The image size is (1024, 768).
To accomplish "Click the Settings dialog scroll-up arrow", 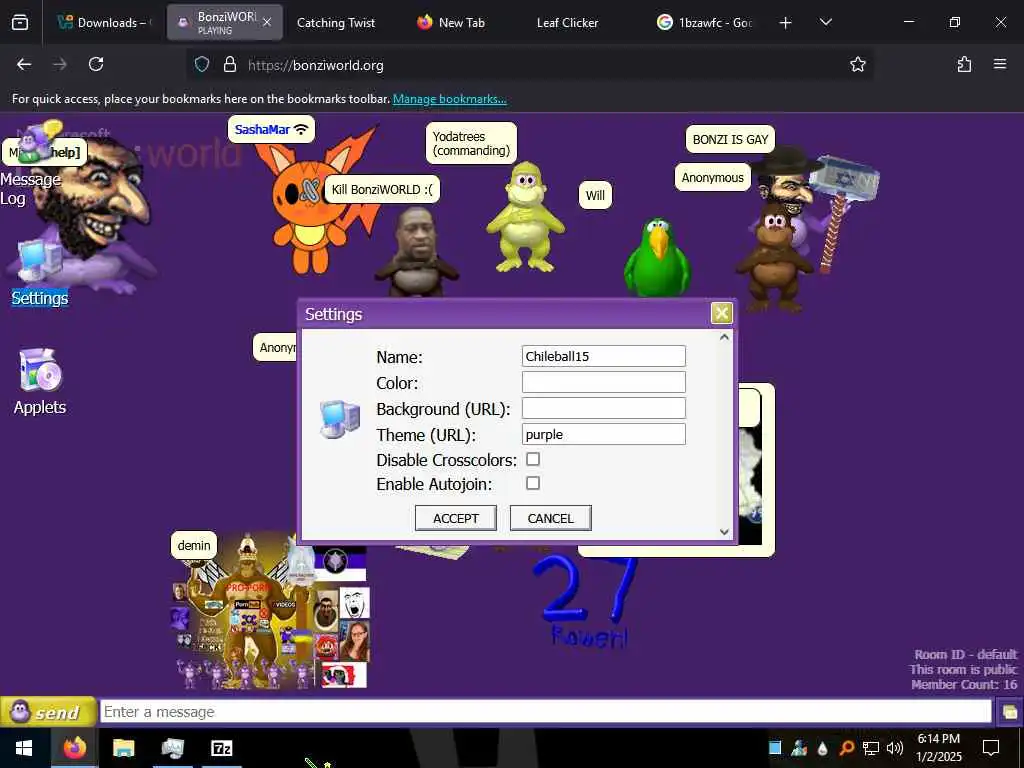I will click(x=724, y=338).
